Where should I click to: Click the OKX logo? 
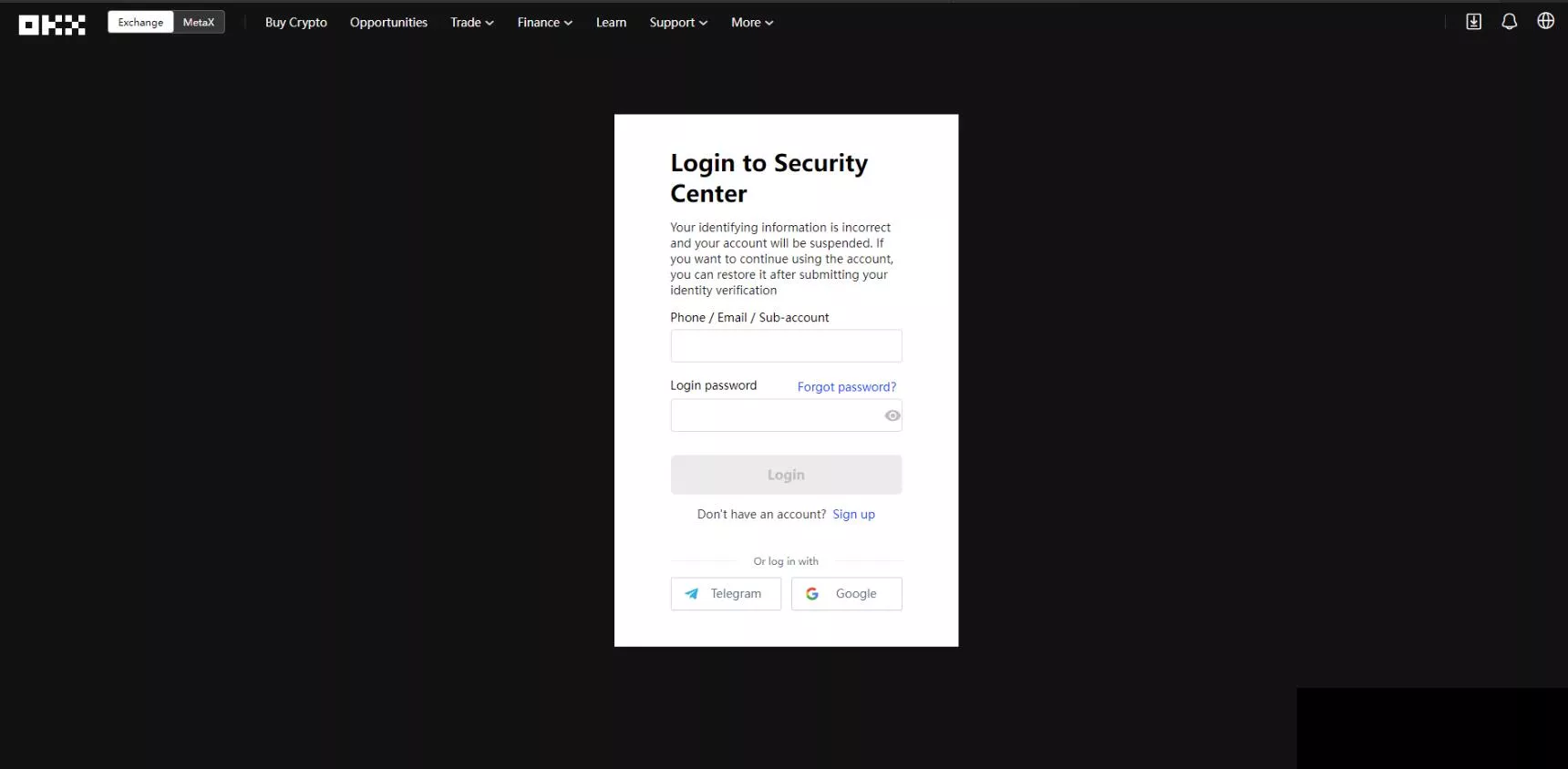point(52,25)
